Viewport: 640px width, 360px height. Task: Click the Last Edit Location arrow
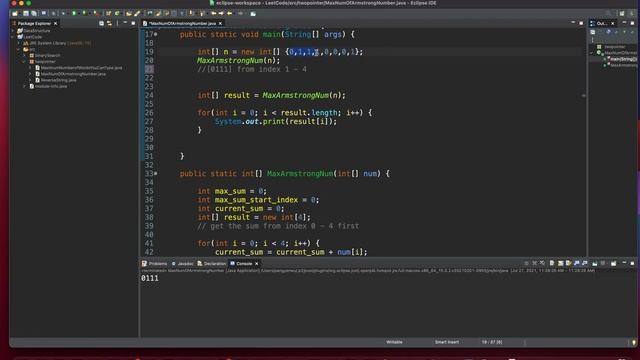[x=213, y=13]
